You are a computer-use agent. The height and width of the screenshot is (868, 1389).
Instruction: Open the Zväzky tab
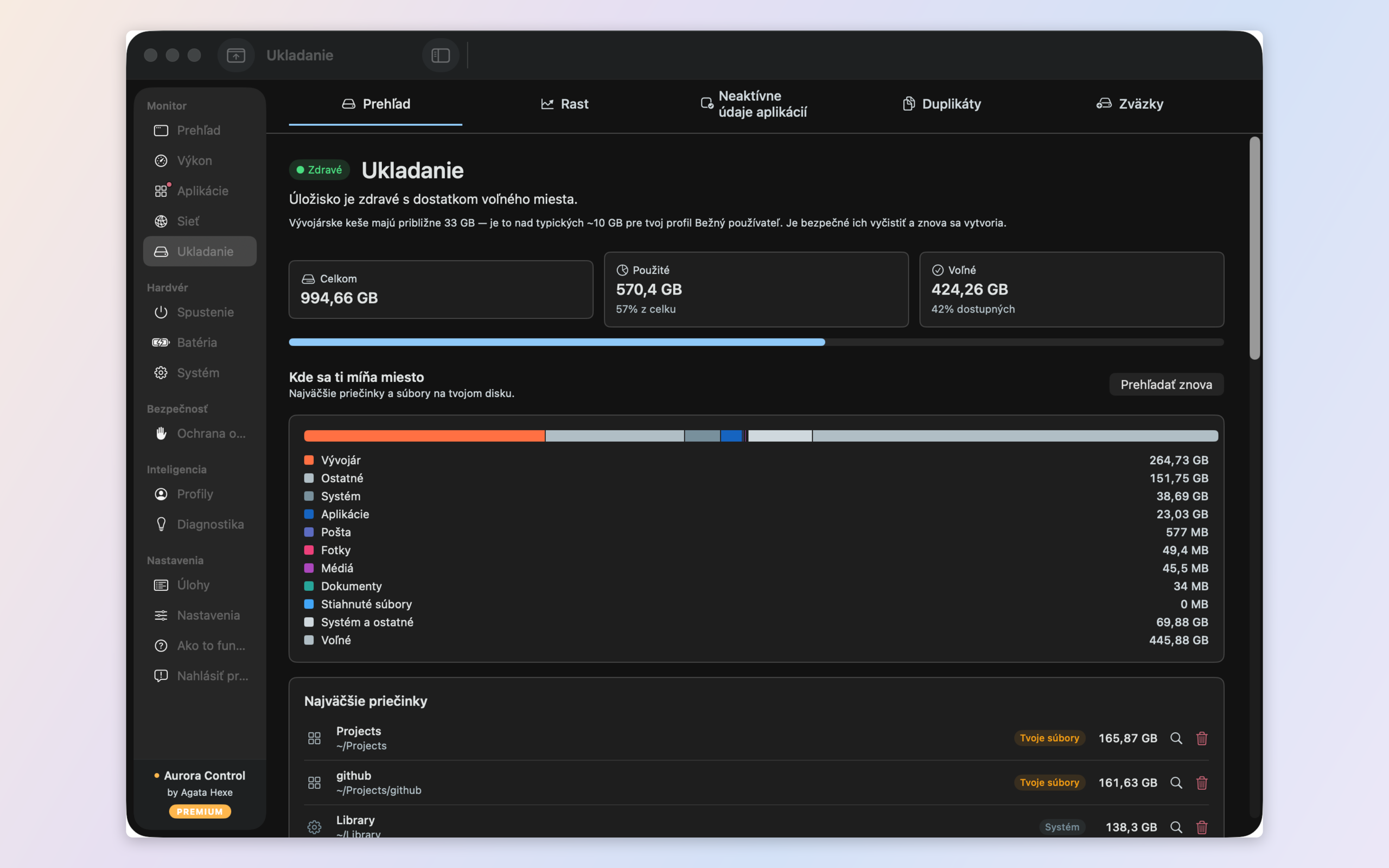click(x=1130, y=104)
